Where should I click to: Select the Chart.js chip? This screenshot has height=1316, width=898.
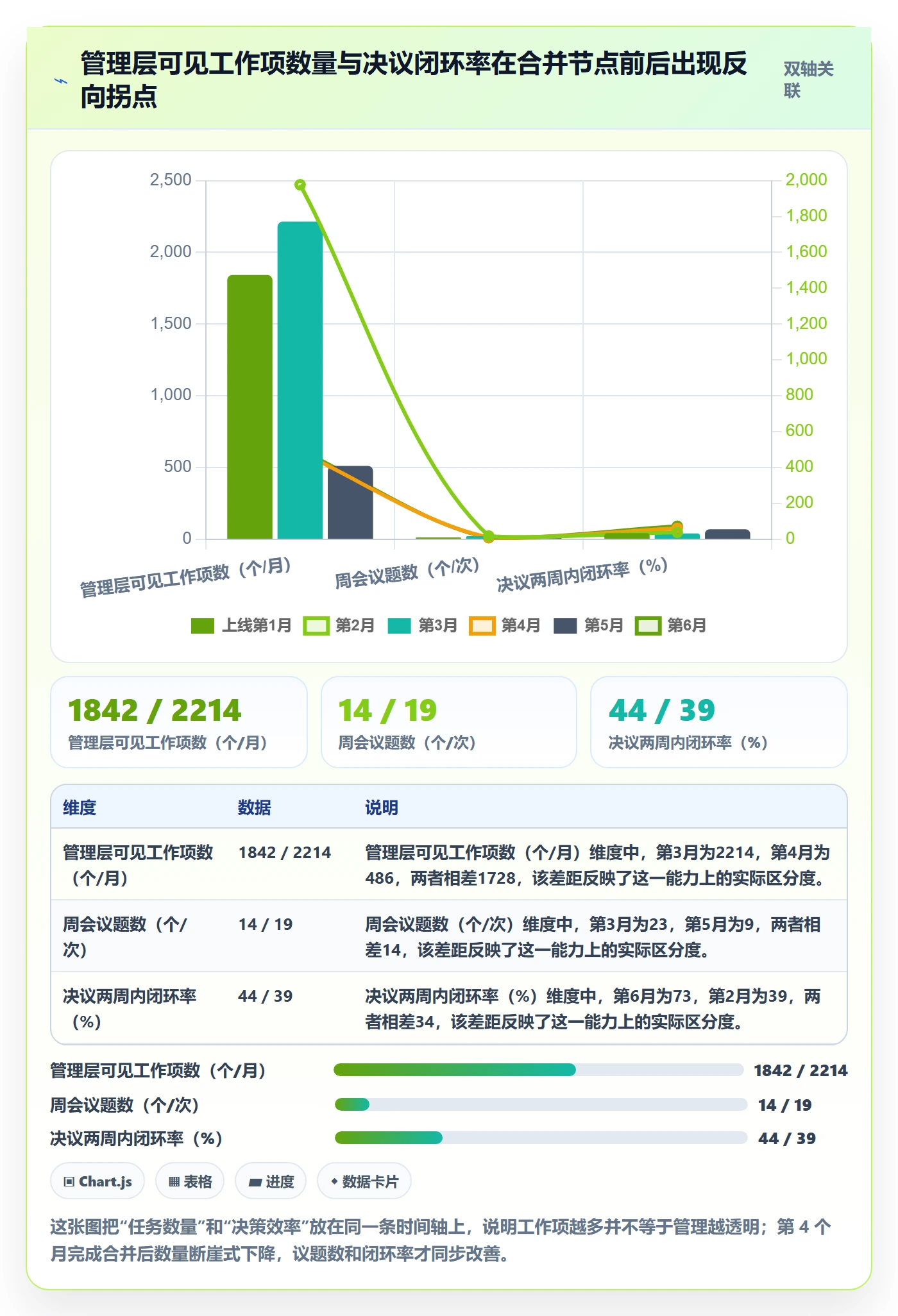click(x=97, y=1181)
